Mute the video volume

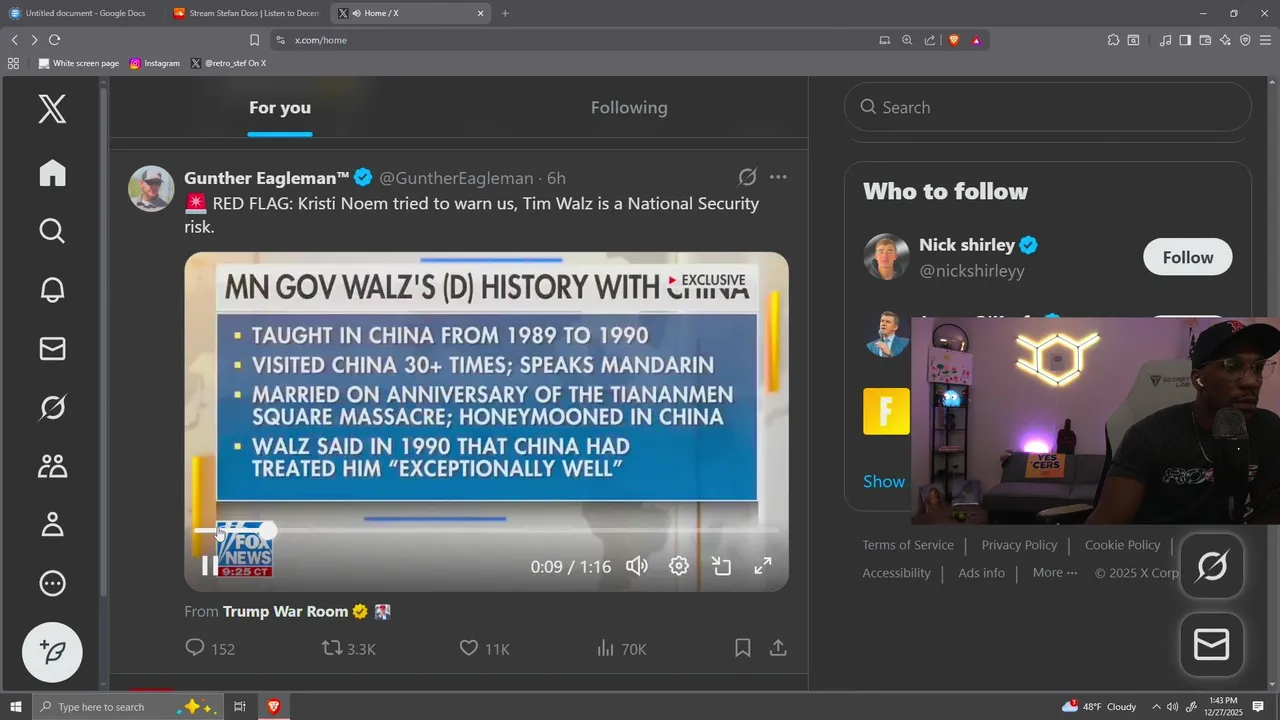tap(637, 566)
